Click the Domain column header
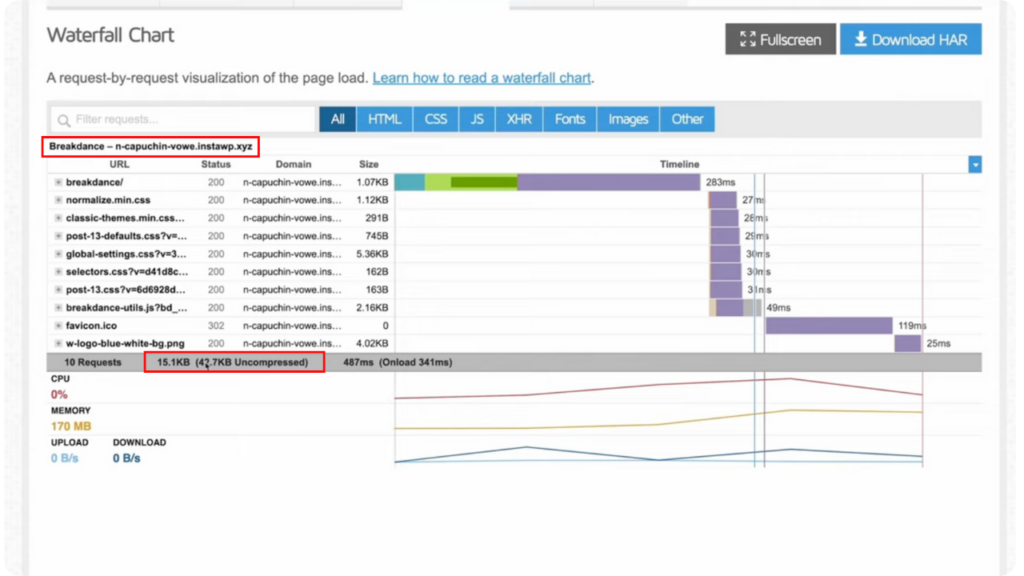This screenshot has width=1024, height=576. point(293,165)
